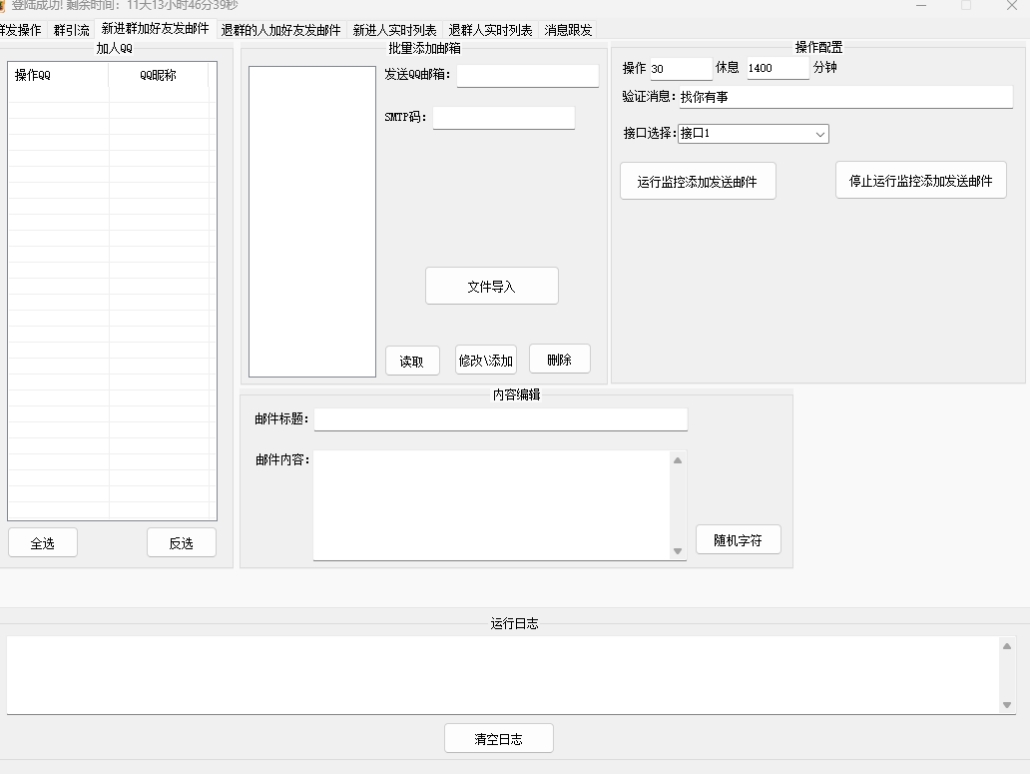
Task: Click the 文件导入 button
Action: (491, 286)
